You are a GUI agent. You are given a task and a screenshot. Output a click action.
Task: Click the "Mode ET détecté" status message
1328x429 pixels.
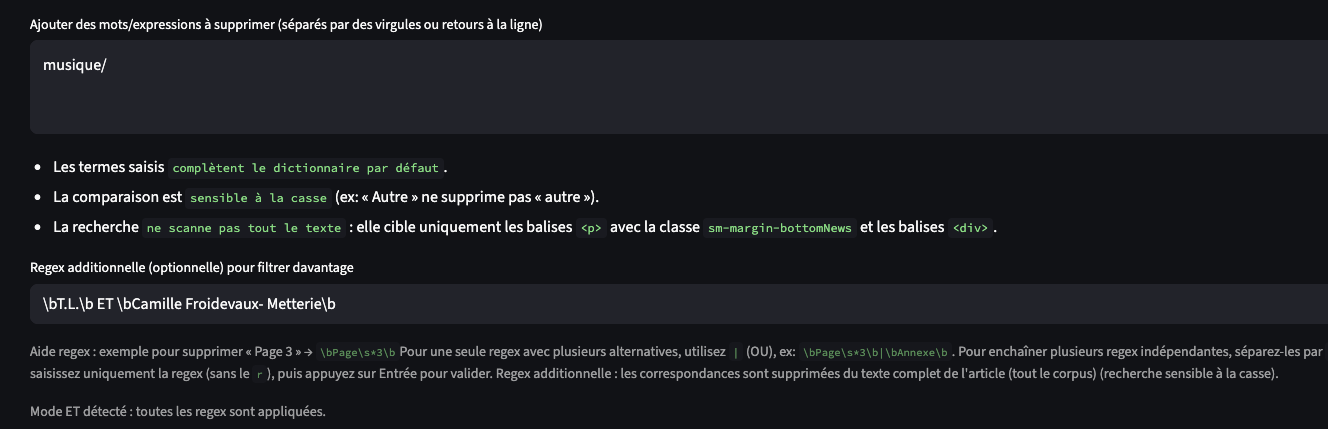(178, 412)
